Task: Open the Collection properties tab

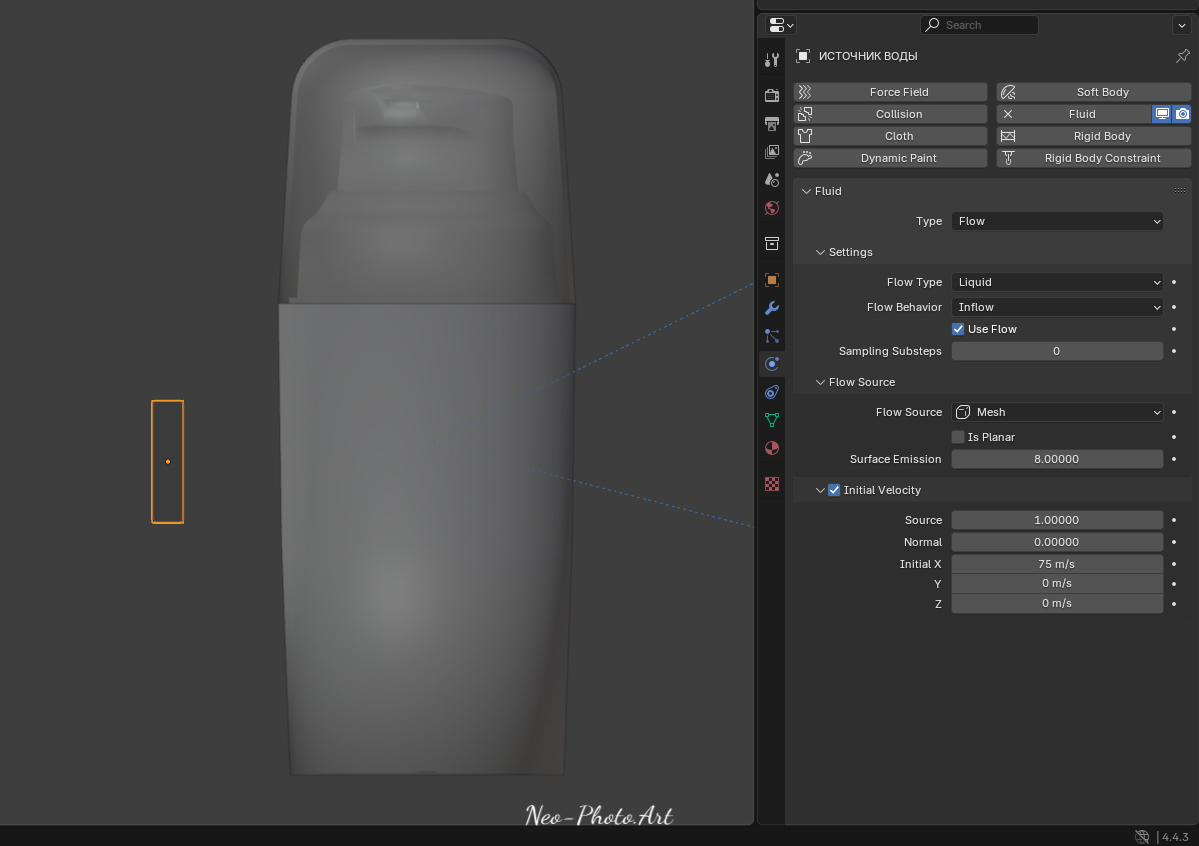Action: click(772, 244)
